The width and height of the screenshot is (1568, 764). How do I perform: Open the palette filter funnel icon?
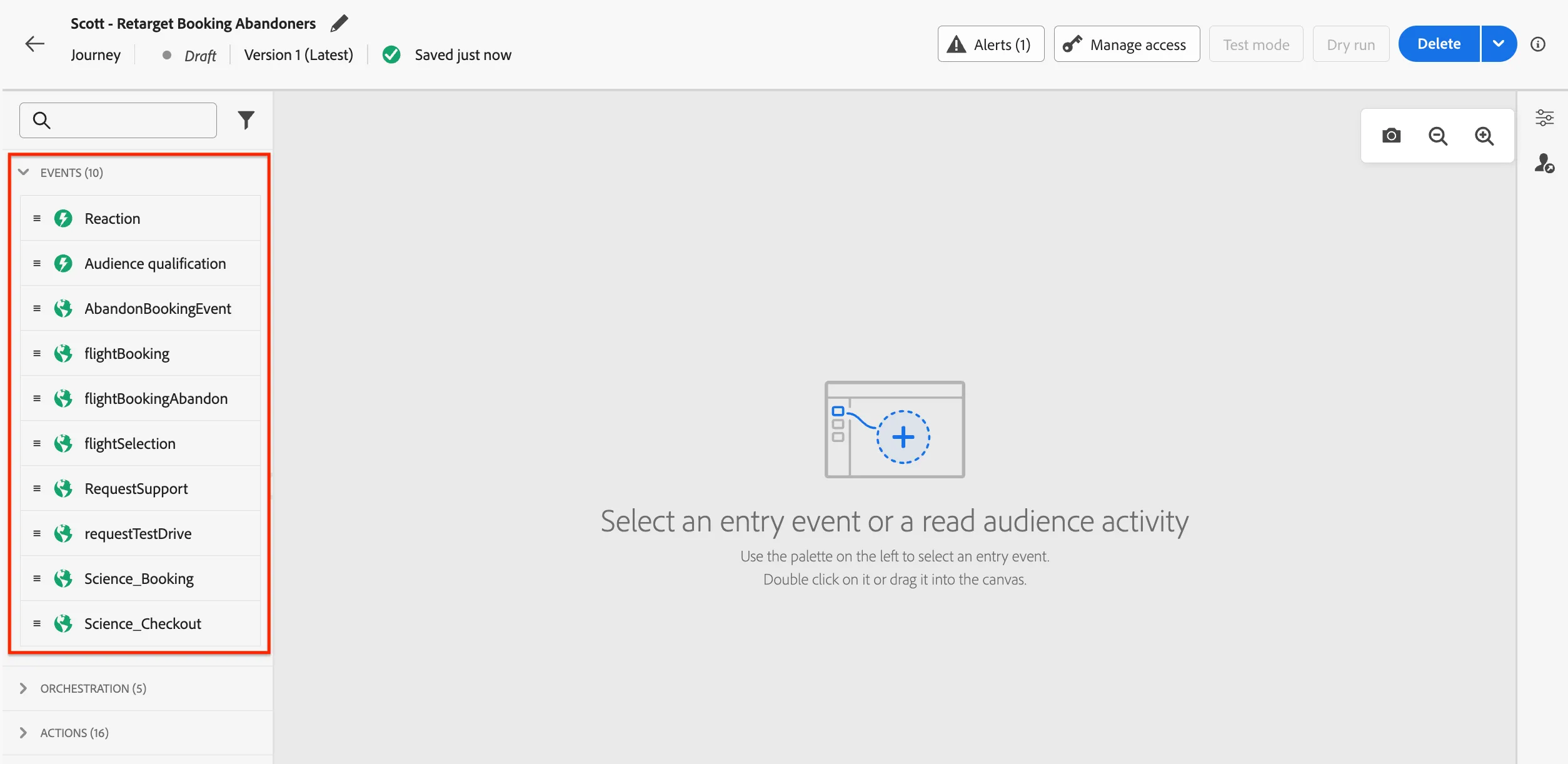pos(246,120)
